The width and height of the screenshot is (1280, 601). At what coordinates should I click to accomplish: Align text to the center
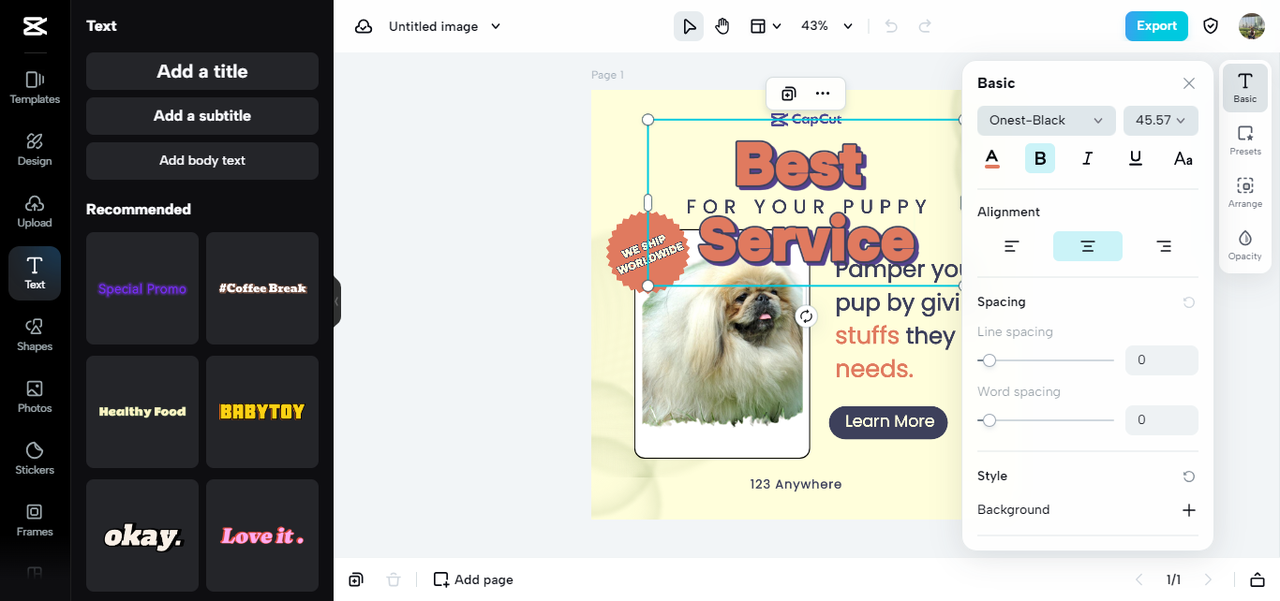pyautogui.click(x=1088, y=246)
